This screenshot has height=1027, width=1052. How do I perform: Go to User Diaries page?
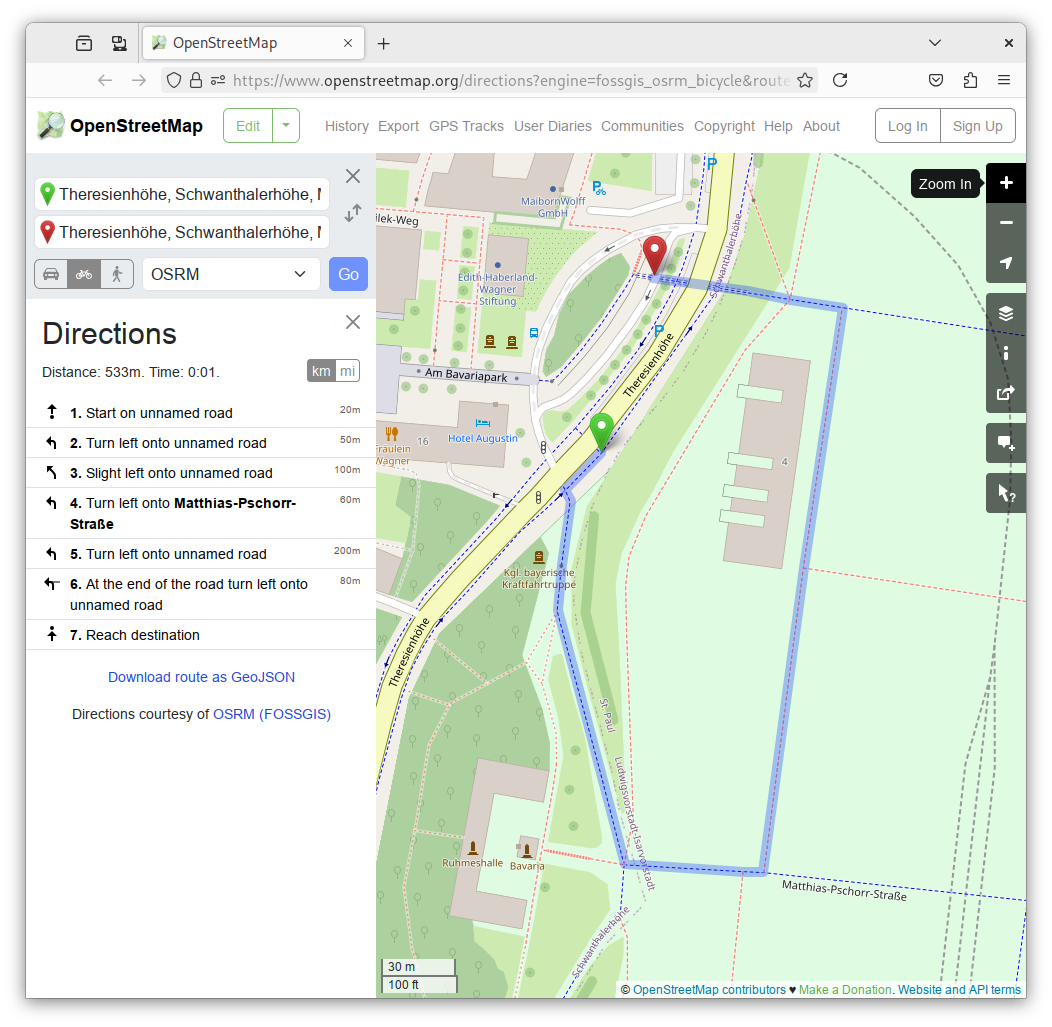(552, 126)
